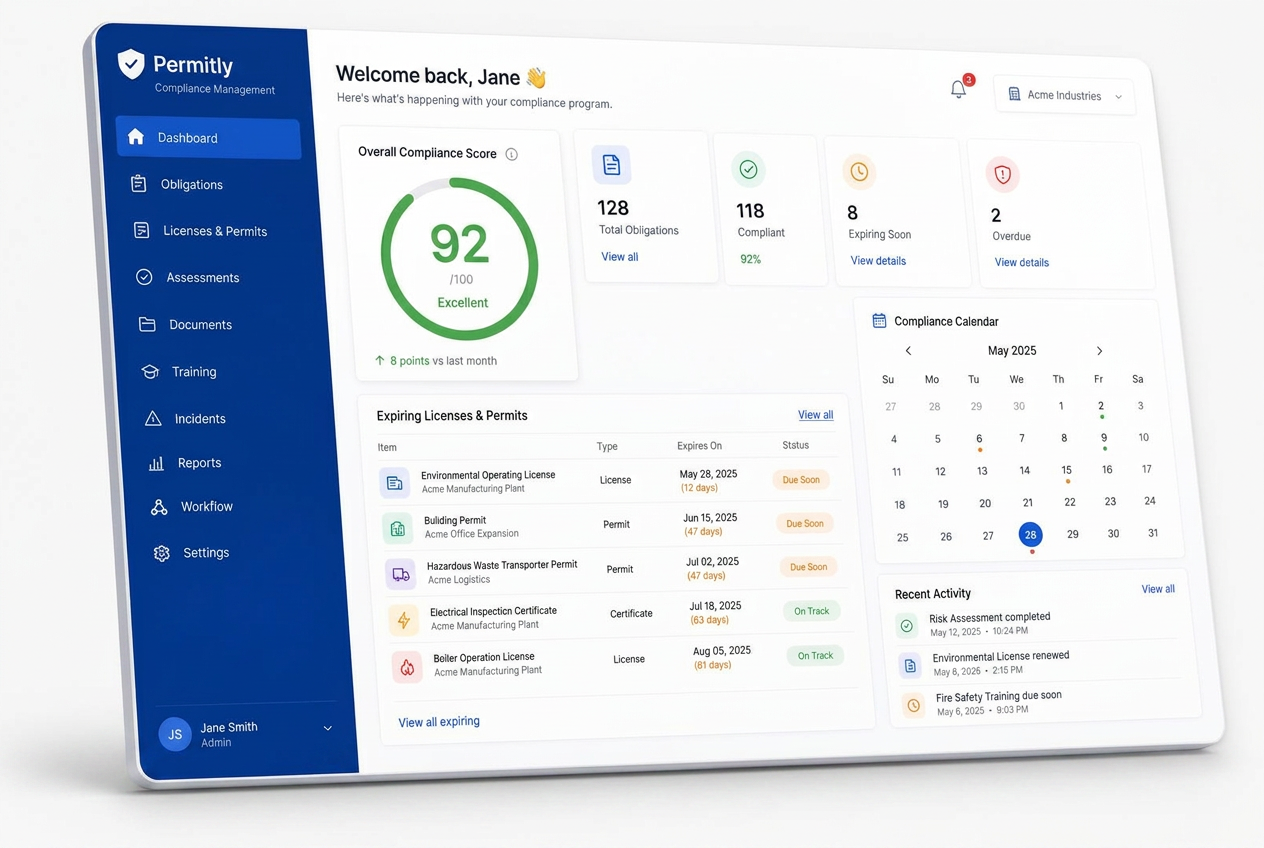Click the Electrical Inspection Certificate bolt icon

403,620
